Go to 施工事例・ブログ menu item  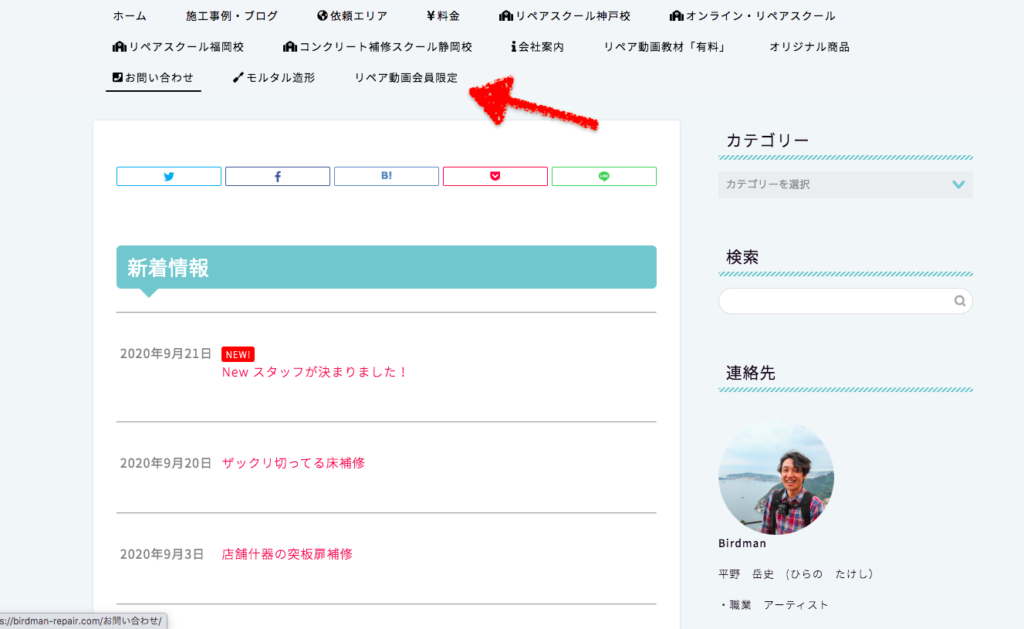click(232, 16)
